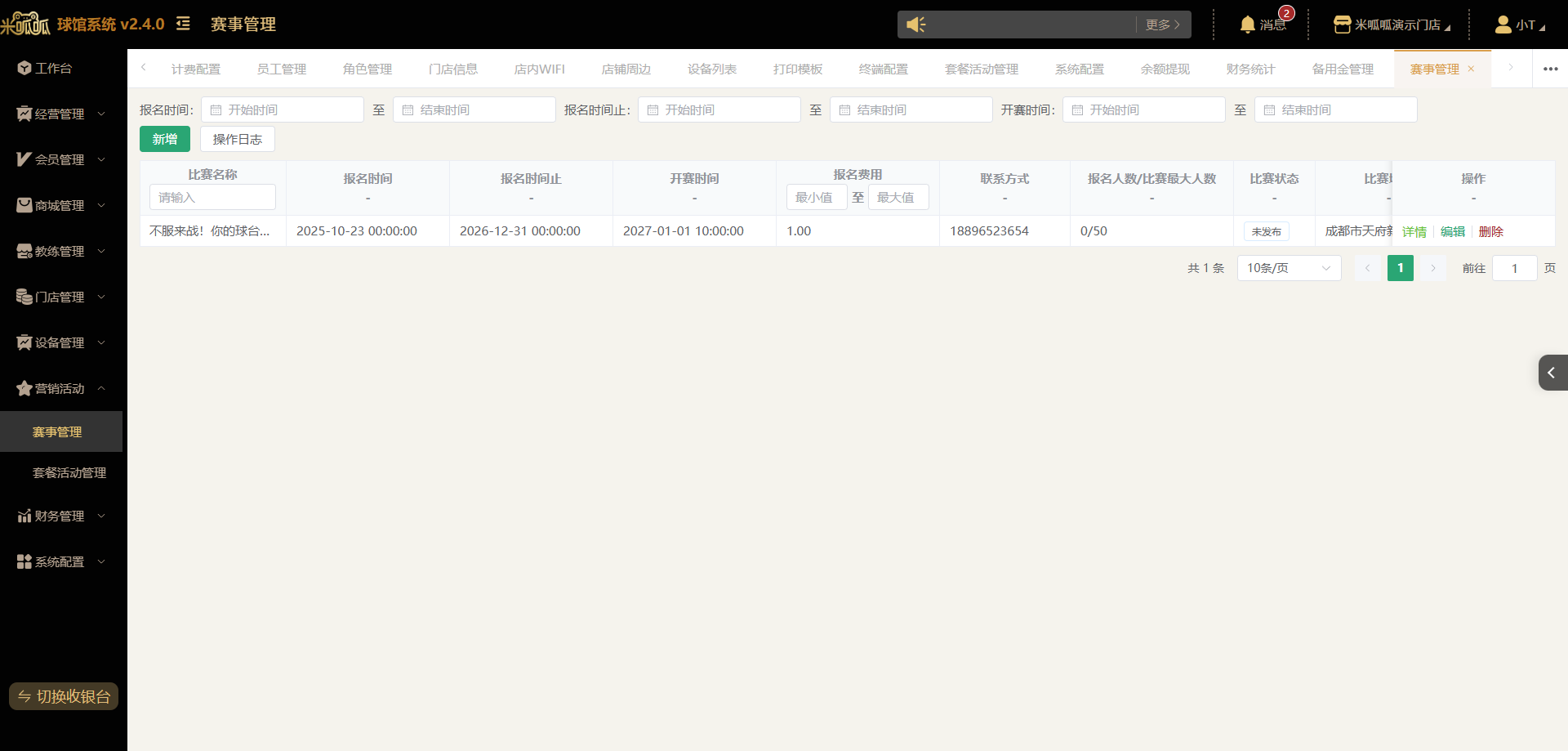Expand the right side drawer arrow

pyautogui.click(x=1552, y=373)
